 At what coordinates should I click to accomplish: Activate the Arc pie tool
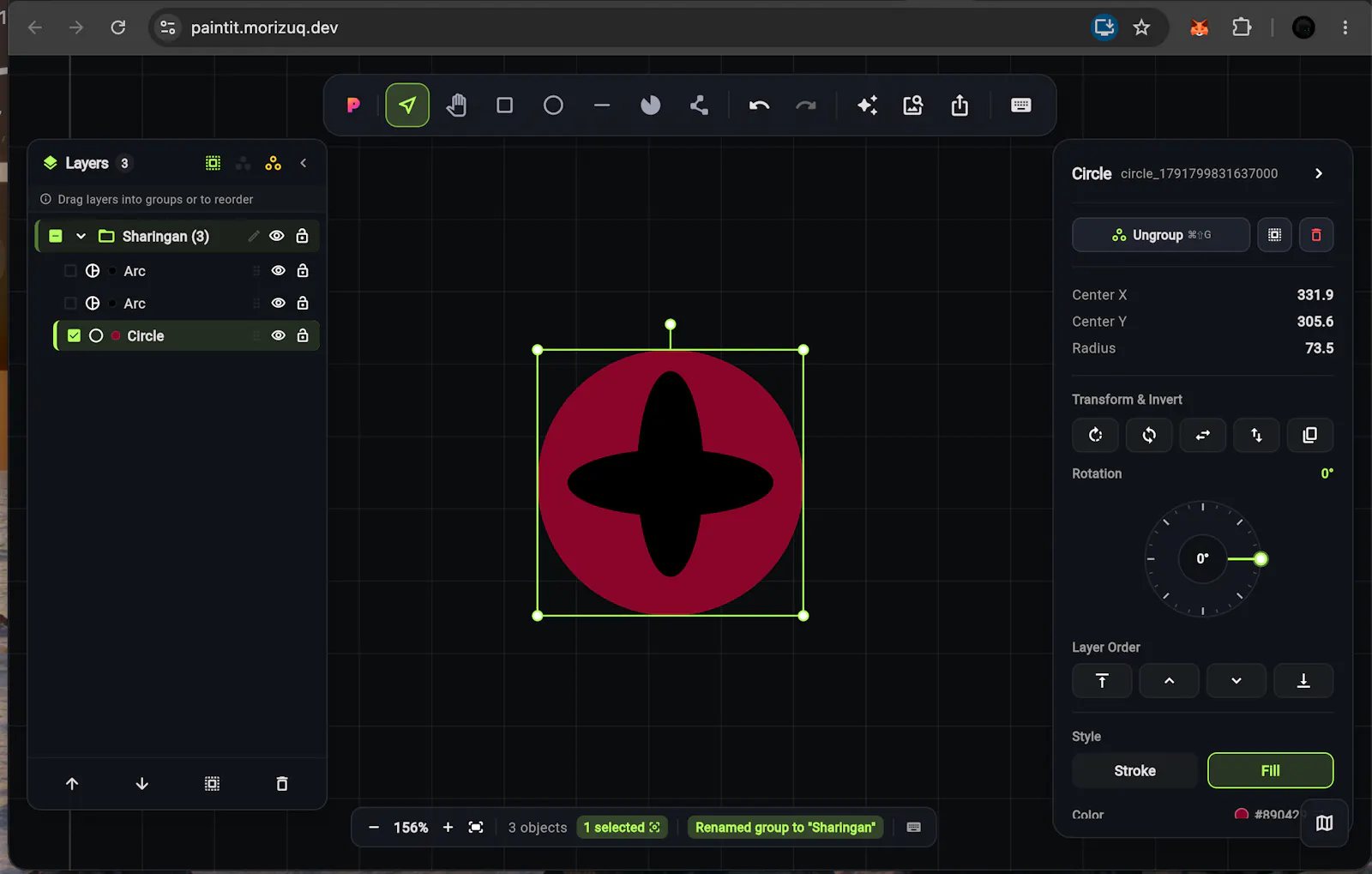(651, 105)
